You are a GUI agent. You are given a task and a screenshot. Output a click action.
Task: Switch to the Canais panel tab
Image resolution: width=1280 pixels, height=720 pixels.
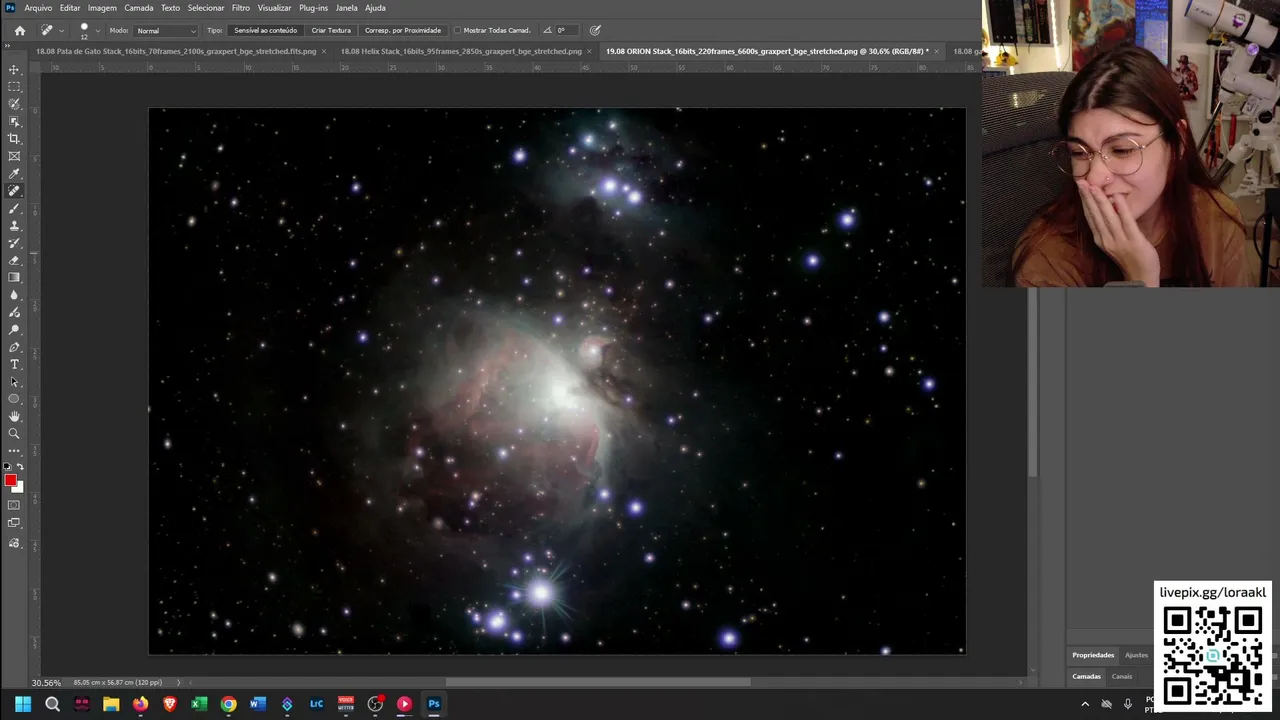tap(1122, 676)
